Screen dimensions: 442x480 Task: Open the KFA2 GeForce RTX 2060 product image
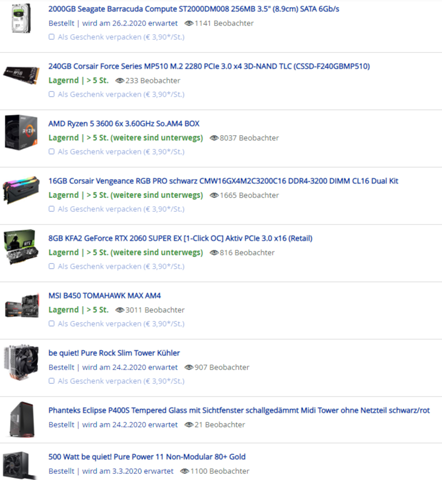tap(21, 246)
